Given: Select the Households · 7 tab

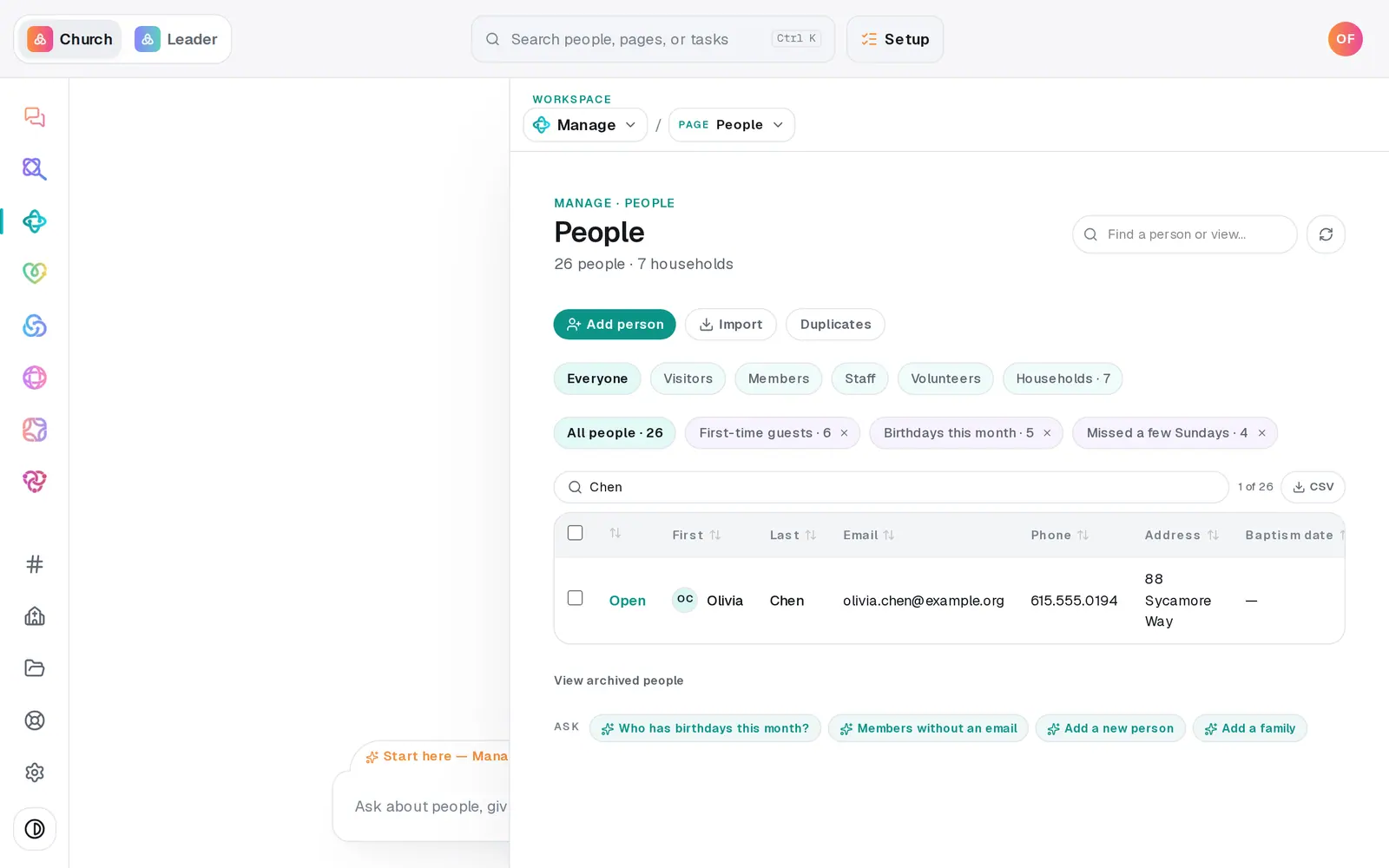Looking at the screenshot, I should 1063,378.
